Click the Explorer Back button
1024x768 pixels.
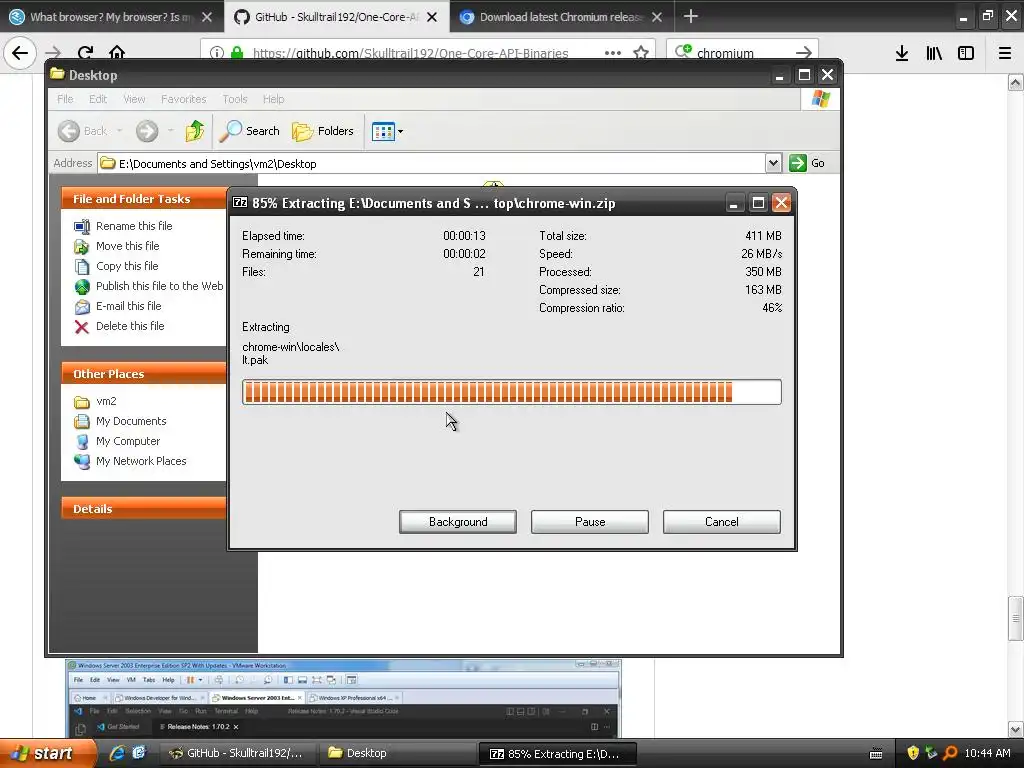point(83,131)
